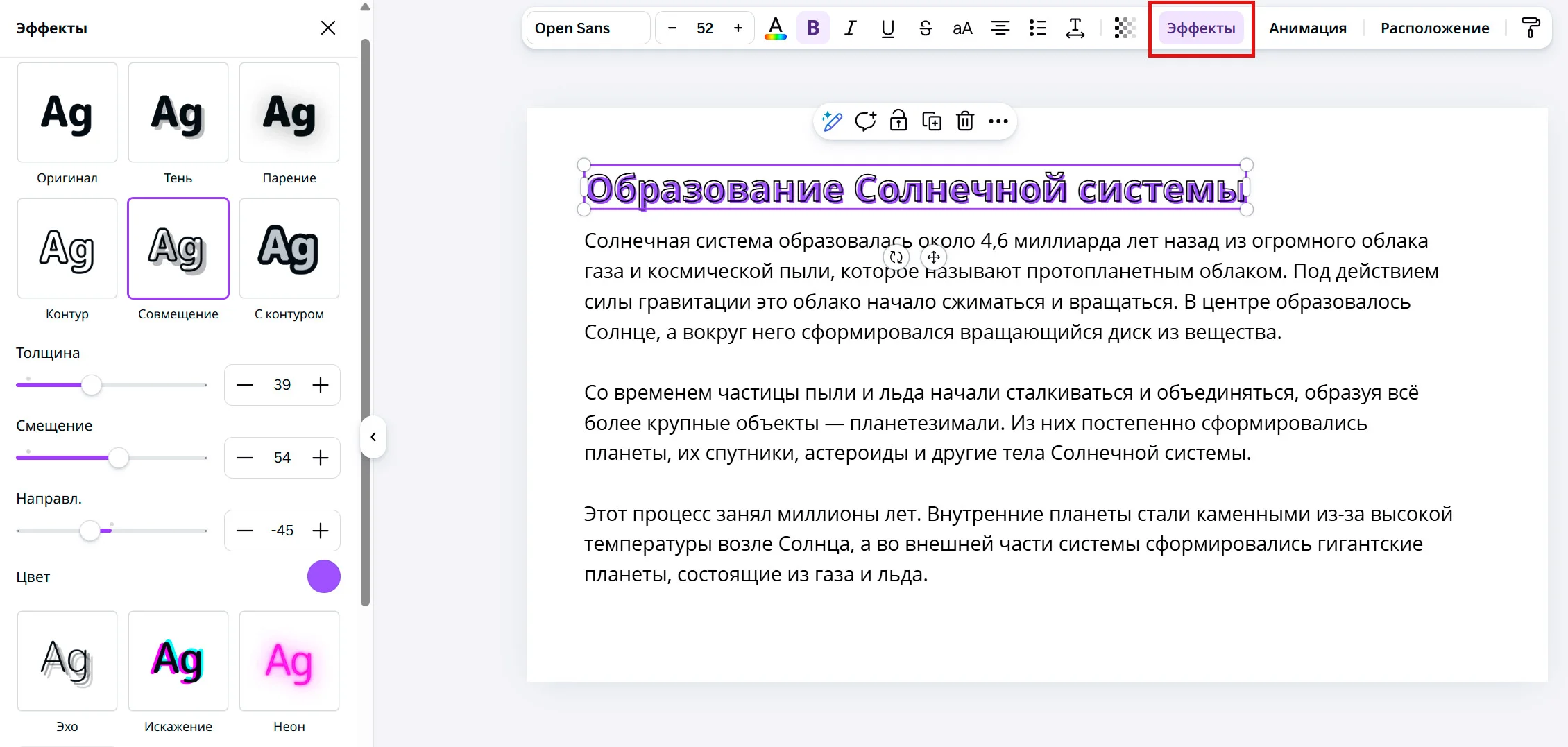Screen dimensions: 1568x747
Task: Click the copy style paint roller icon
Action: [x=1531, y=28]
